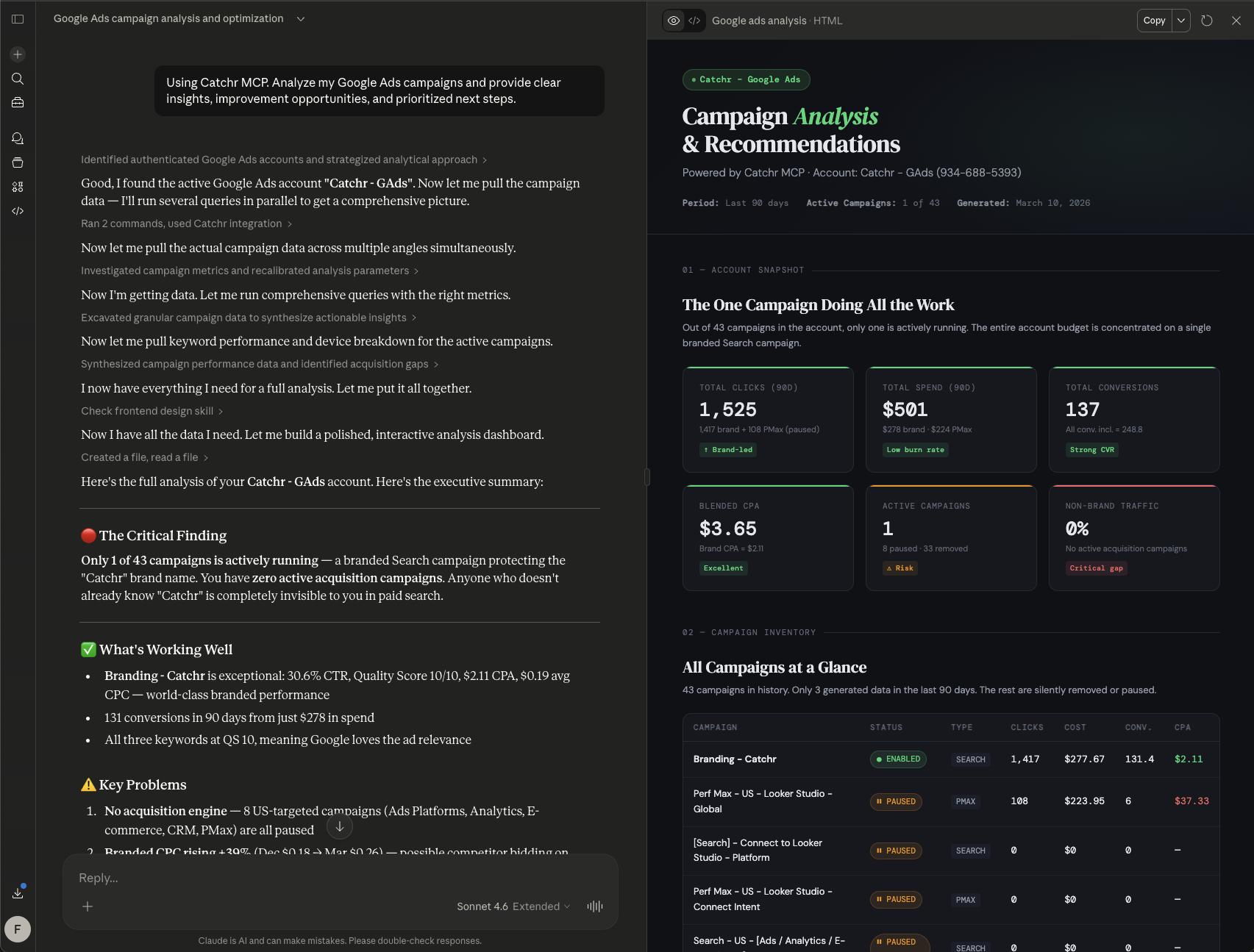Click the Blended CPA $3.65 card
Screen dimensions: 1254x952
pos(768,537)
